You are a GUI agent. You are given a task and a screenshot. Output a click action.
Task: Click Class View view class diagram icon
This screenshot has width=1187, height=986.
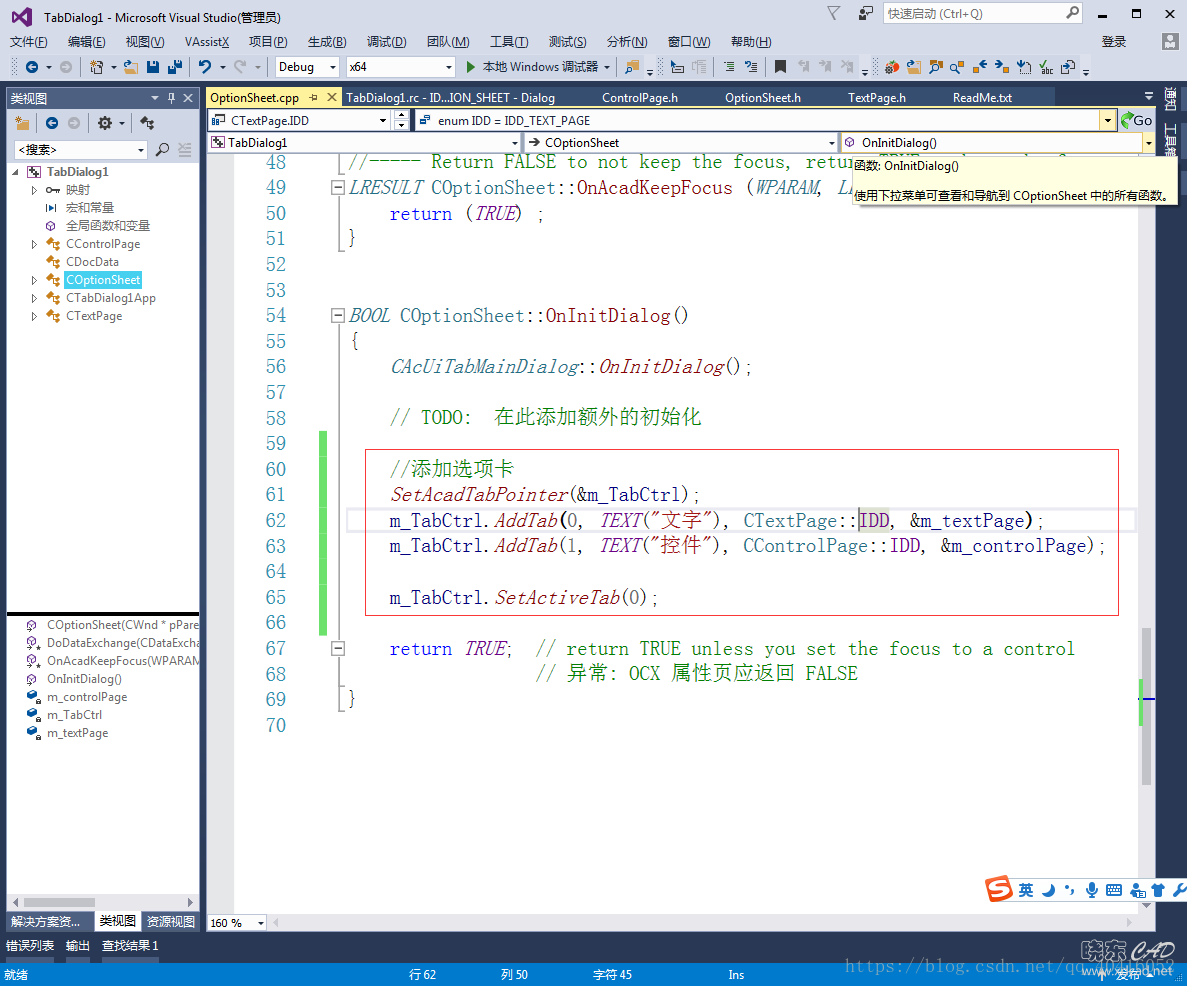(x=147, y=123)
